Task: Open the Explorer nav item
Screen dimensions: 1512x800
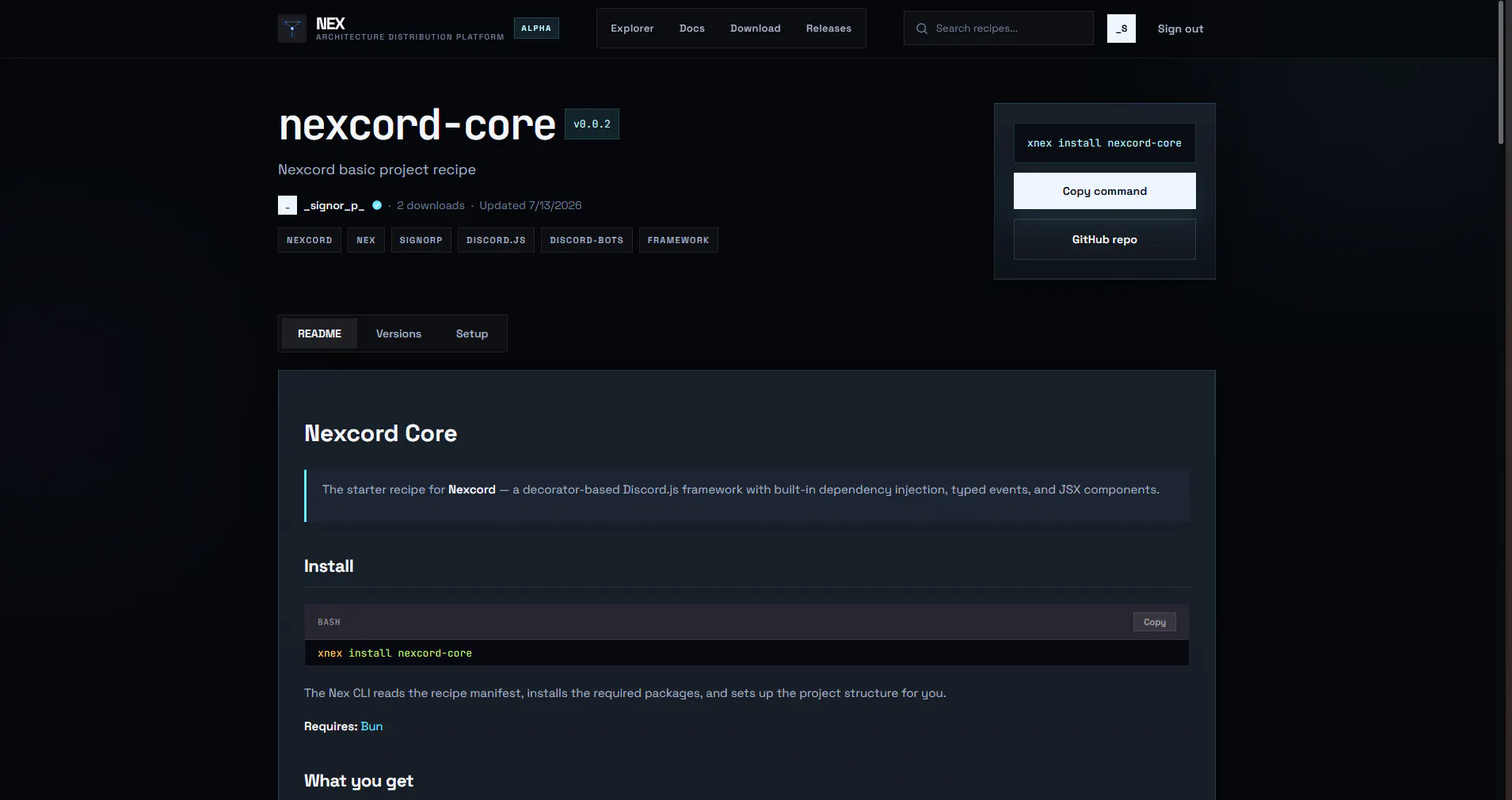Action: [632, 29]
